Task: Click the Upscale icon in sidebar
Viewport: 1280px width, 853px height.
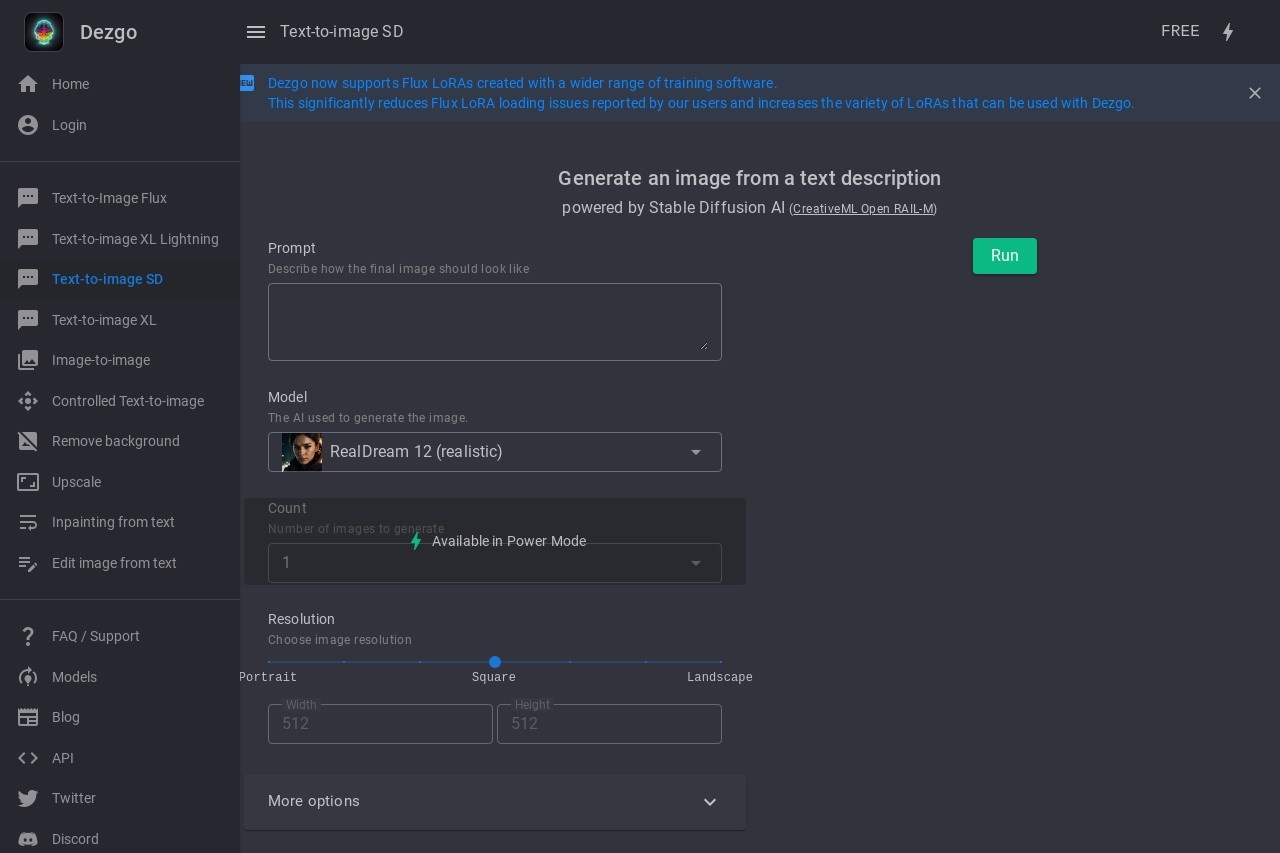Action: tap(28, 482)
